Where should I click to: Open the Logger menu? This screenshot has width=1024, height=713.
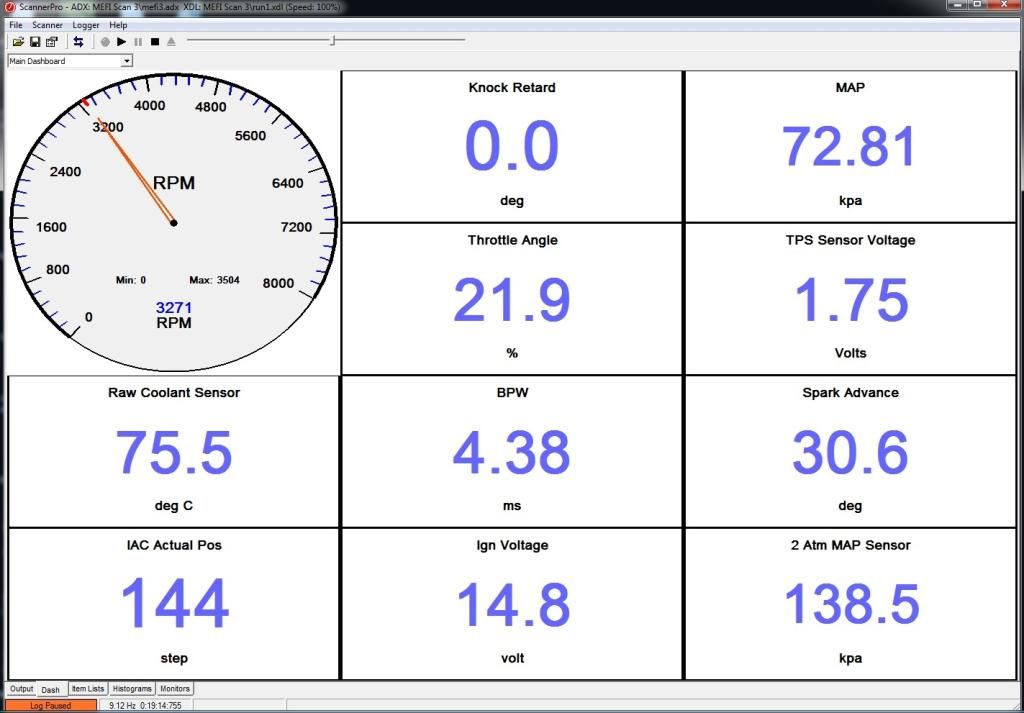[x=86, y=25]
